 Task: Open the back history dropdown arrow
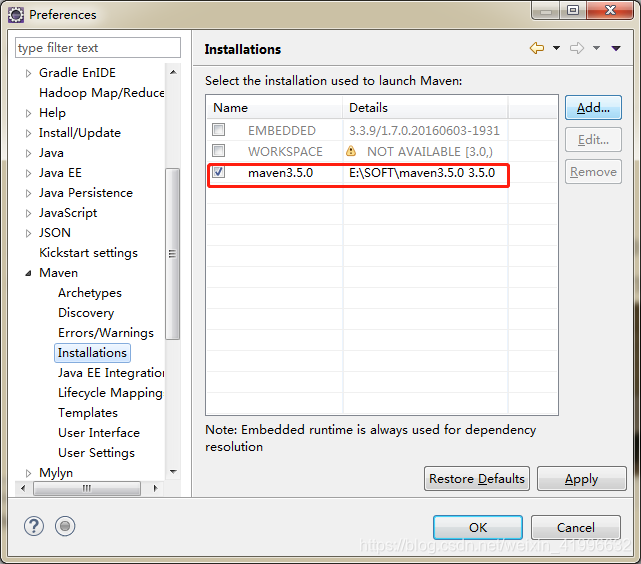(556, 48)
